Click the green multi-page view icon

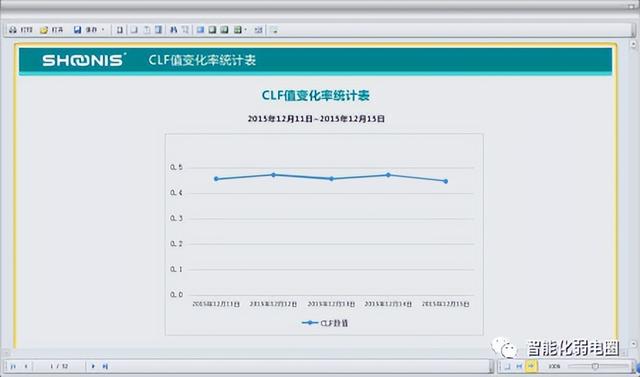tap(237, 30)
